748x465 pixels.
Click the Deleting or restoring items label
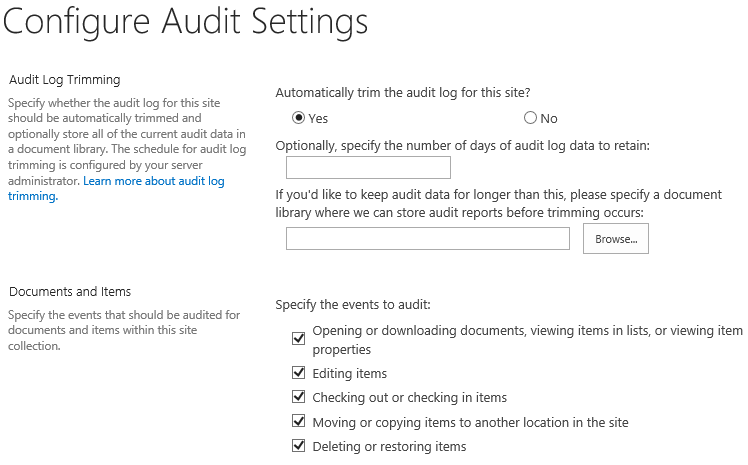(x=389, y=446)
